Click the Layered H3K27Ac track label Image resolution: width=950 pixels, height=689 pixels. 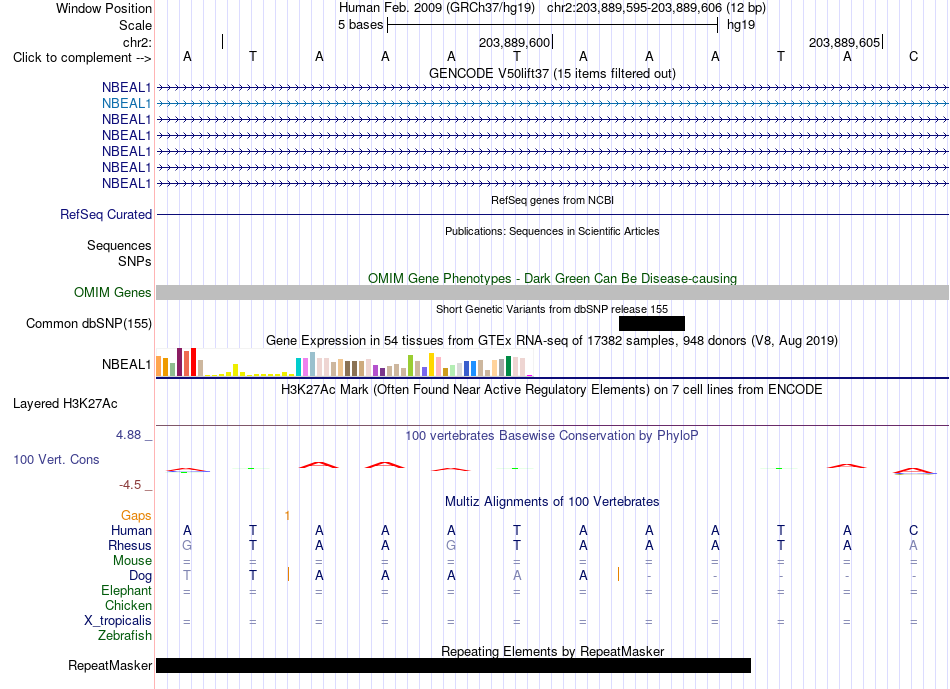click(x=65, y=404)
